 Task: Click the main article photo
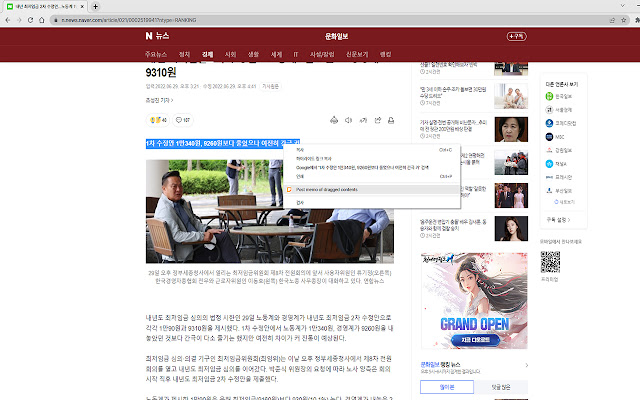click(x=270, y=211)
